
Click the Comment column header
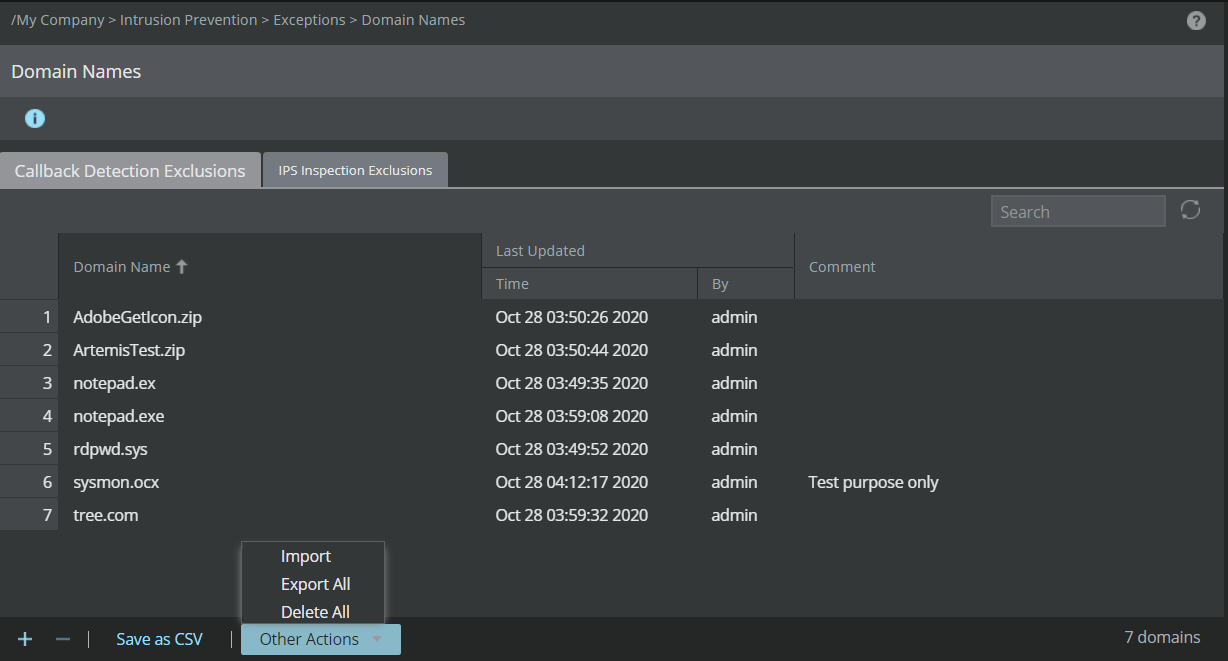click(1009, 267)
